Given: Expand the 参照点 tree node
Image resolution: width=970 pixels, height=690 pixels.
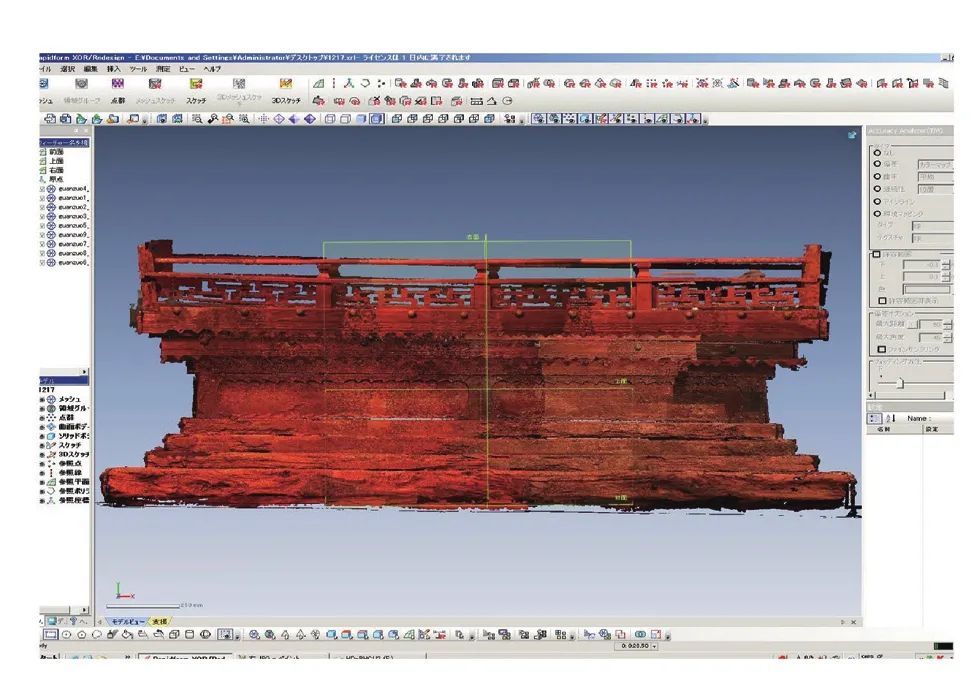Looking at the screenshot, I should click(42, 464).
